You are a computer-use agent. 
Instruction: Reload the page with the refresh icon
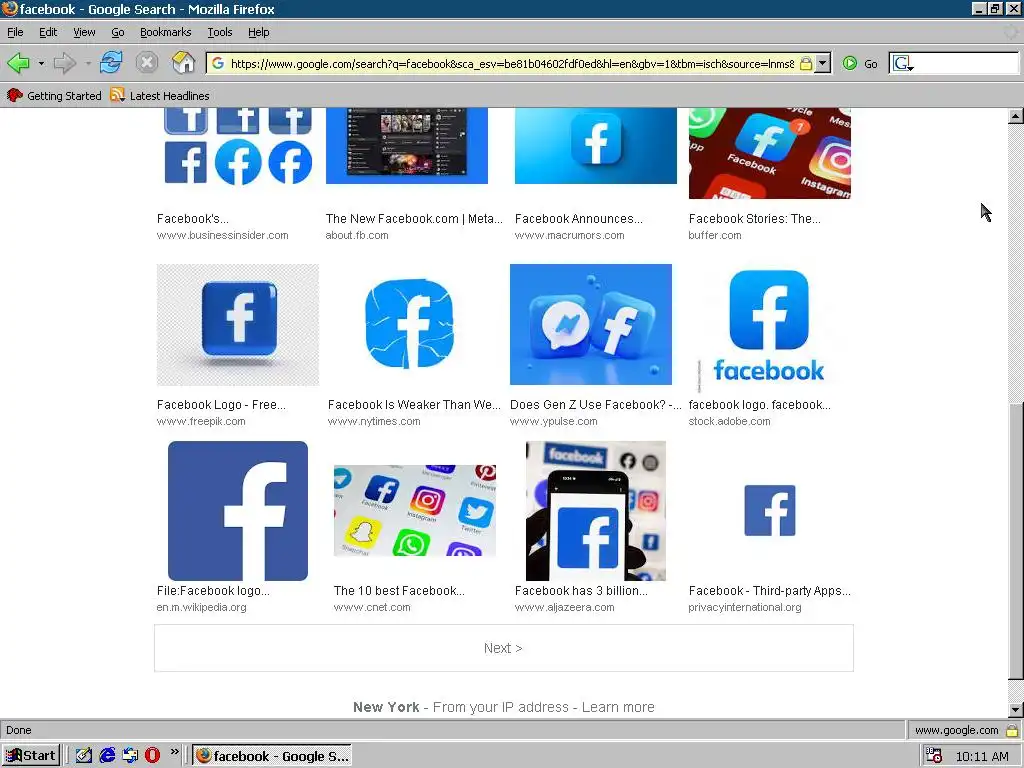111,63
